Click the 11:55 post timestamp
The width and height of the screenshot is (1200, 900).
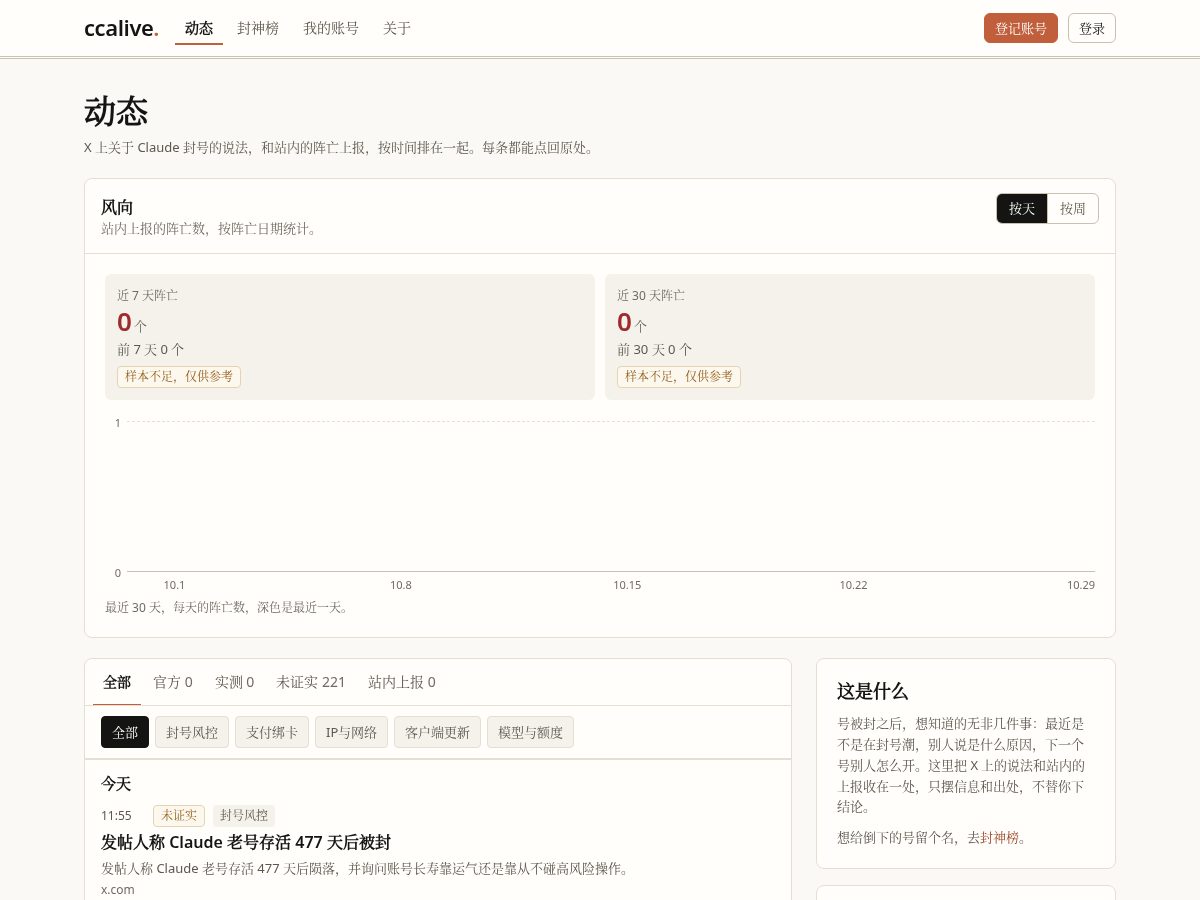click(116, 815)
